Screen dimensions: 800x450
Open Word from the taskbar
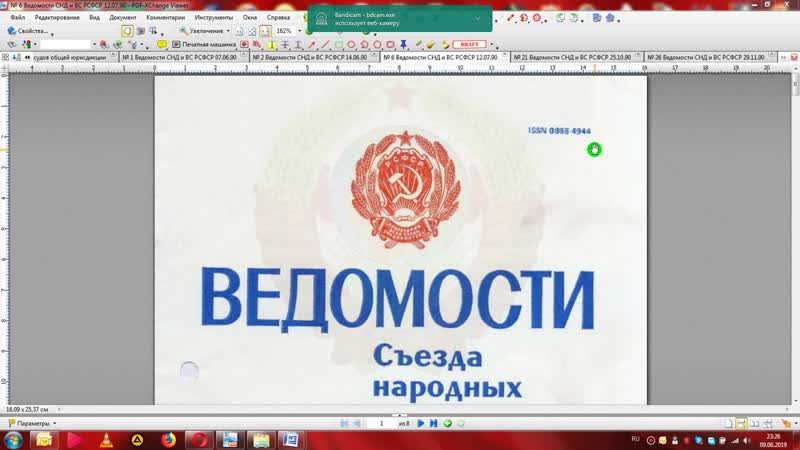291,440
